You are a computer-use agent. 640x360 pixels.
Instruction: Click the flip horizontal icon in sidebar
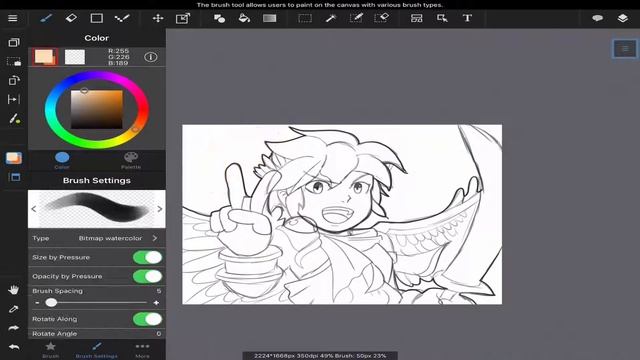(x=13, y=99)
